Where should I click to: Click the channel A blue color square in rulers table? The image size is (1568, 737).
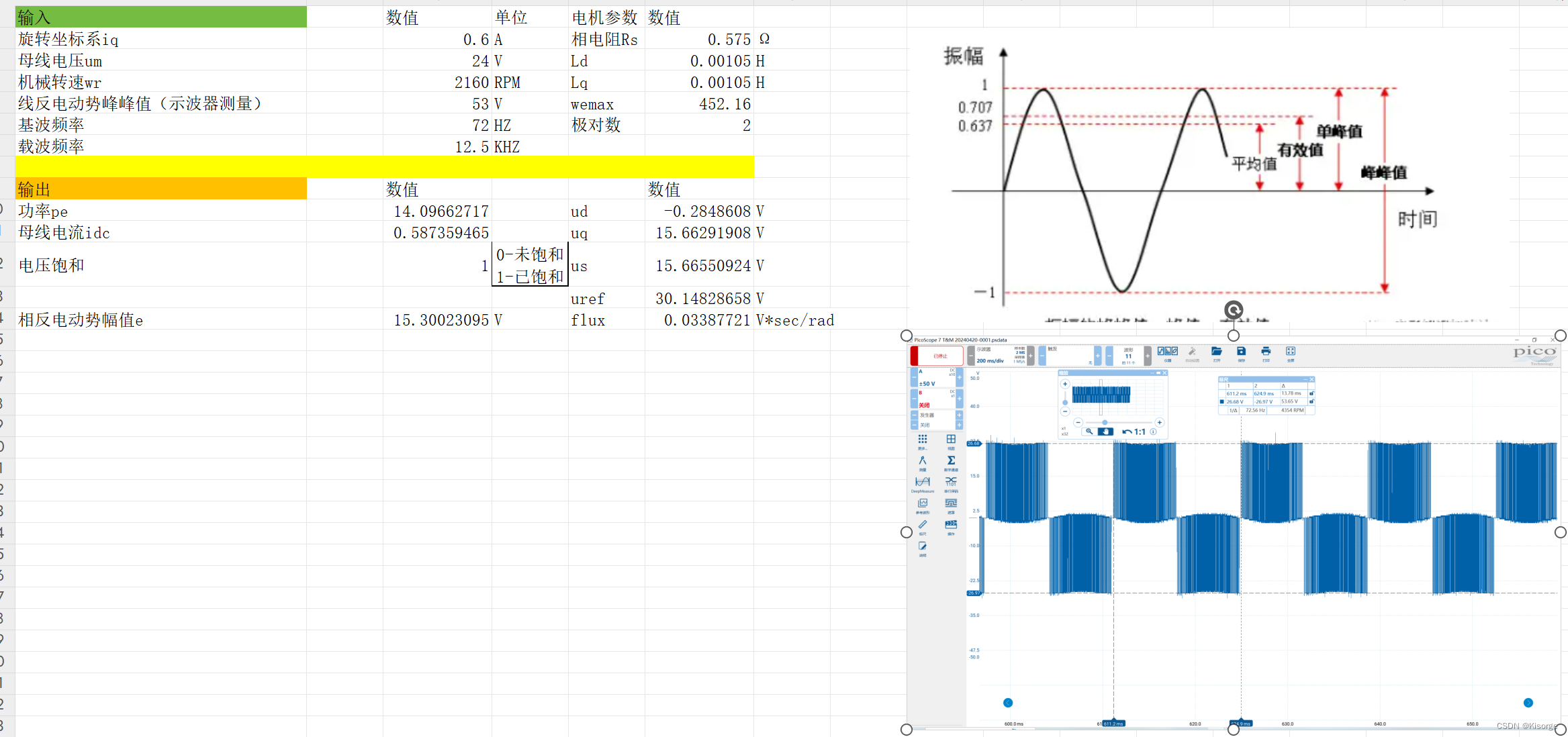click(x=1221, y=401)
